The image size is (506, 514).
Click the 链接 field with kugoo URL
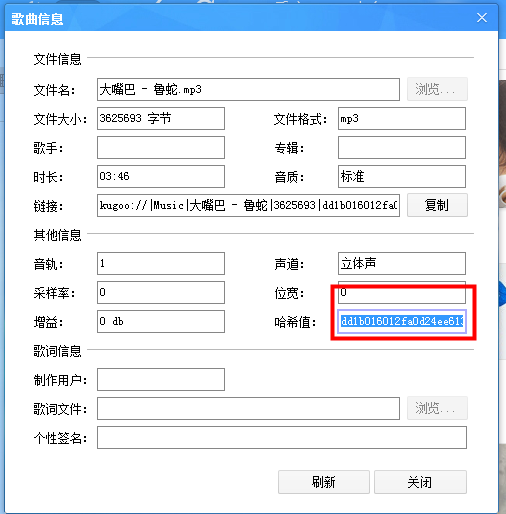tap(248, 205)
